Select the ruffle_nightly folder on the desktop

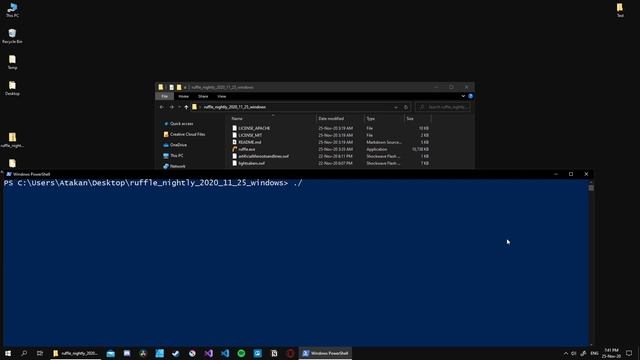click(12, 140)
